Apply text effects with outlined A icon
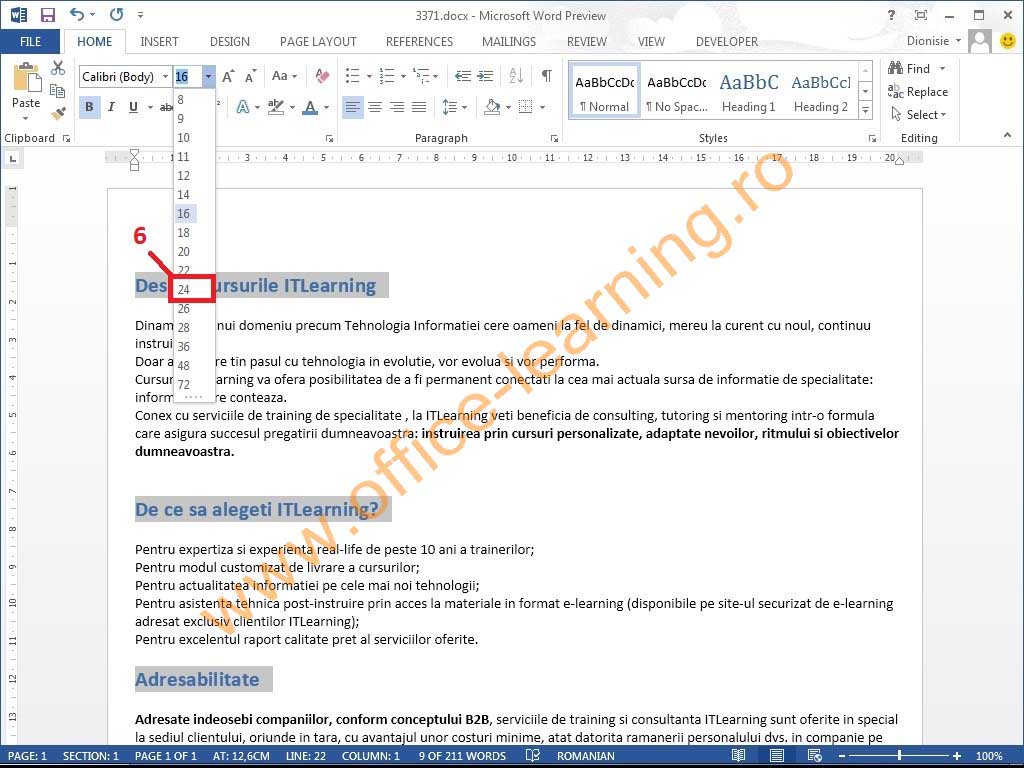1024x768 pixels. [x=243, y=107]
